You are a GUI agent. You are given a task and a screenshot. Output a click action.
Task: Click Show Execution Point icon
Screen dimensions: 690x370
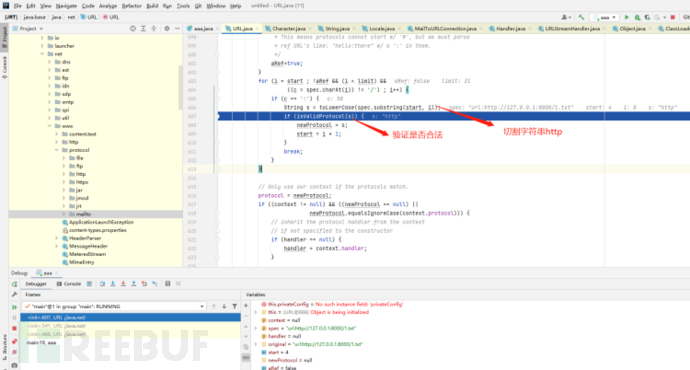[x=89, y=284]
